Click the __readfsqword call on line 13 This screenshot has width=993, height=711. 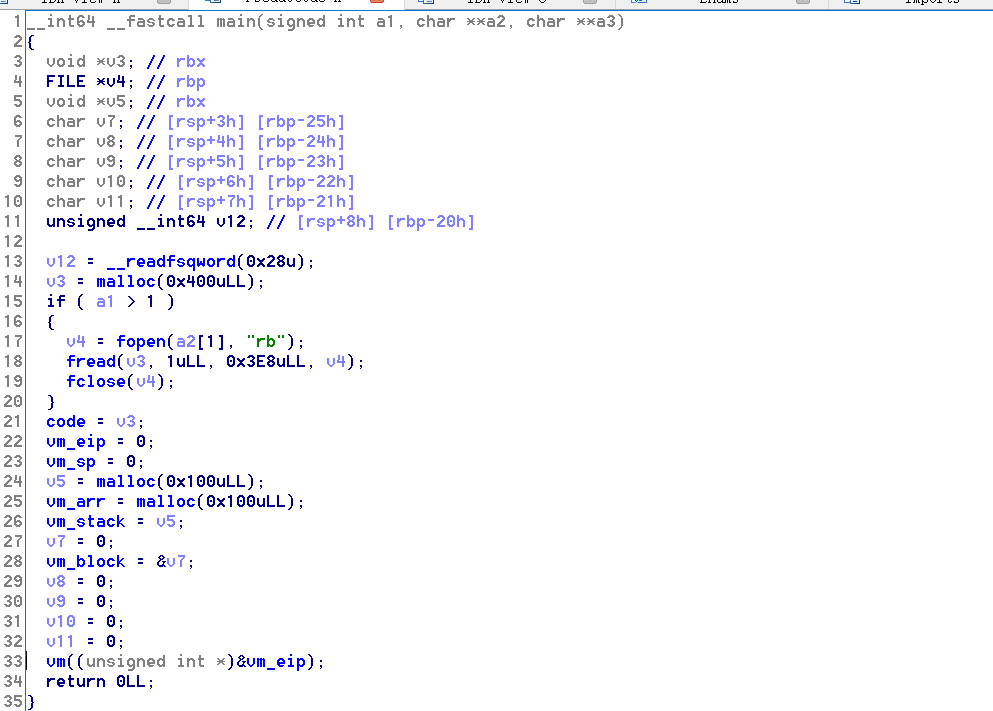(210, 261)
